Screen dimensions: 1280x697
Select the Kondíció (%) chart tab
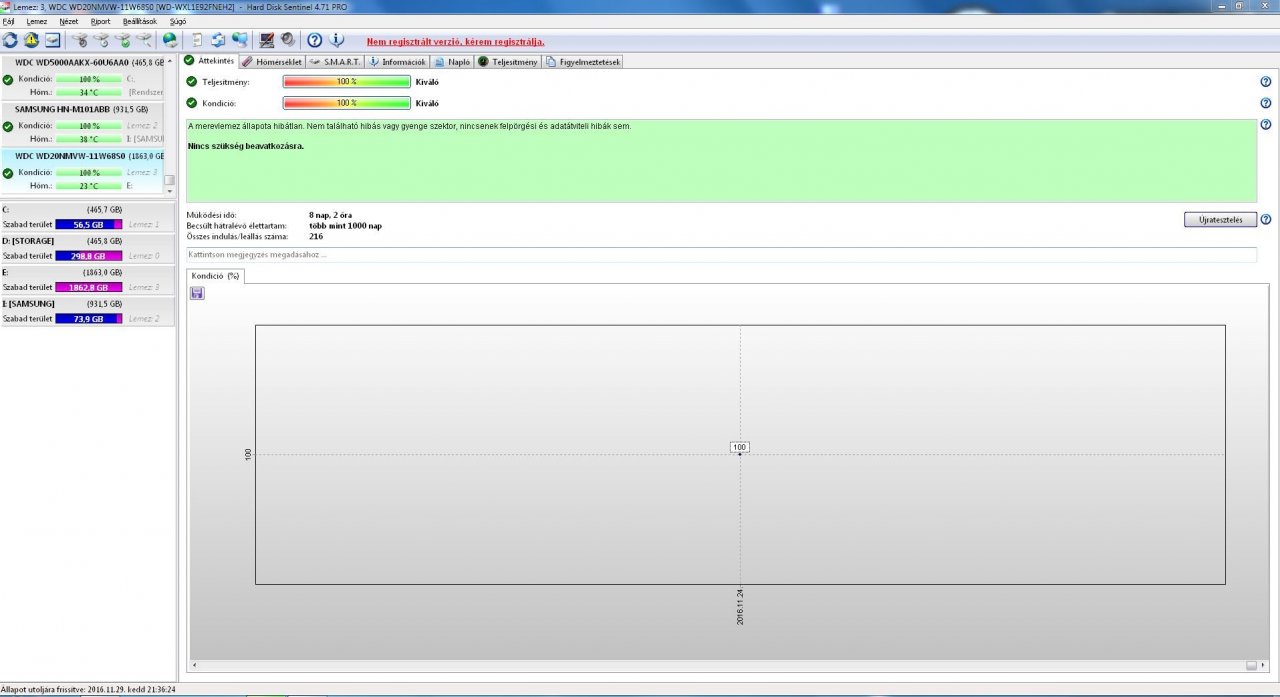point(216,275)
